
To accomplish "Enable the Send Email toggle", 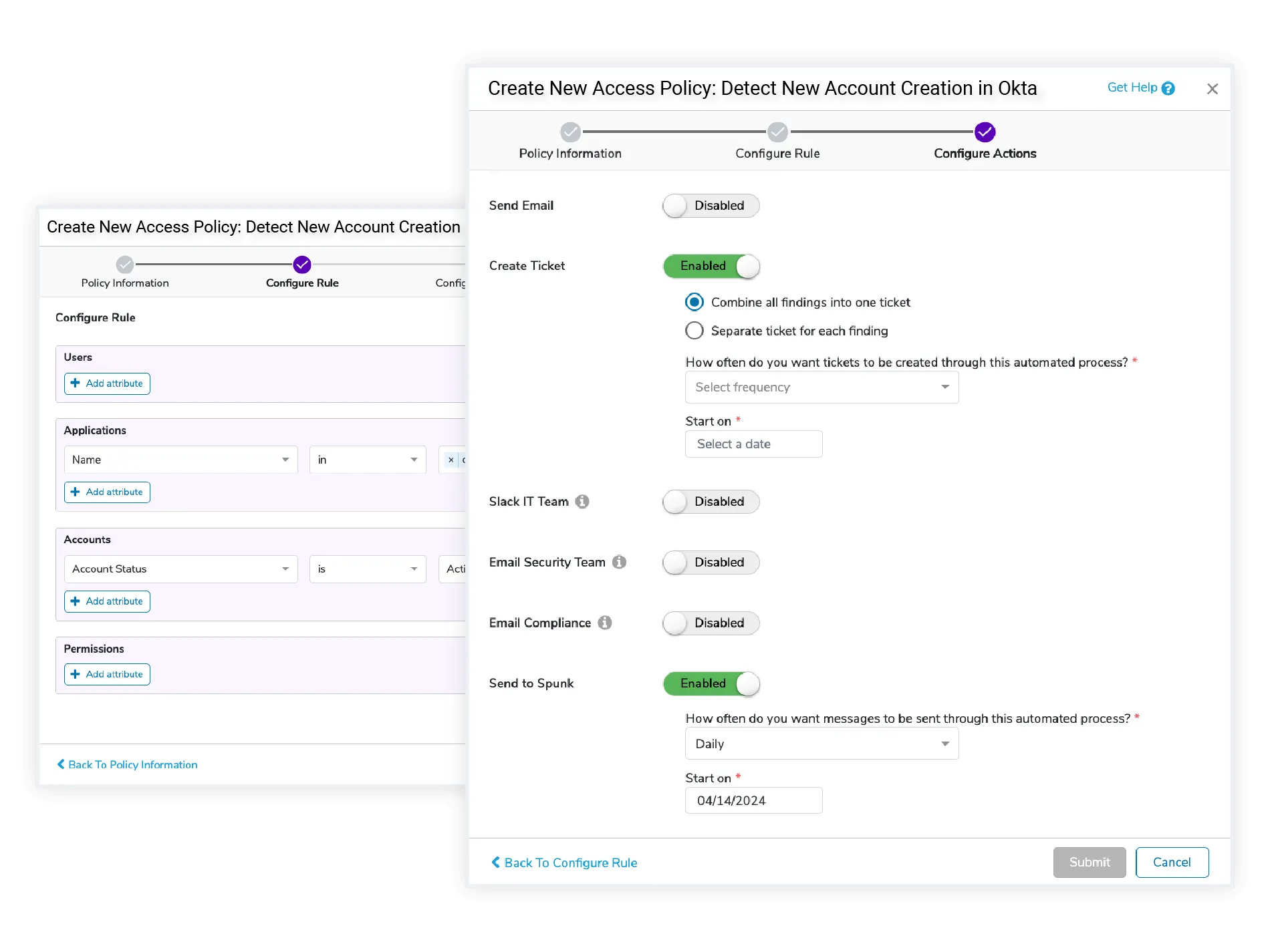I will click(711, 206).
